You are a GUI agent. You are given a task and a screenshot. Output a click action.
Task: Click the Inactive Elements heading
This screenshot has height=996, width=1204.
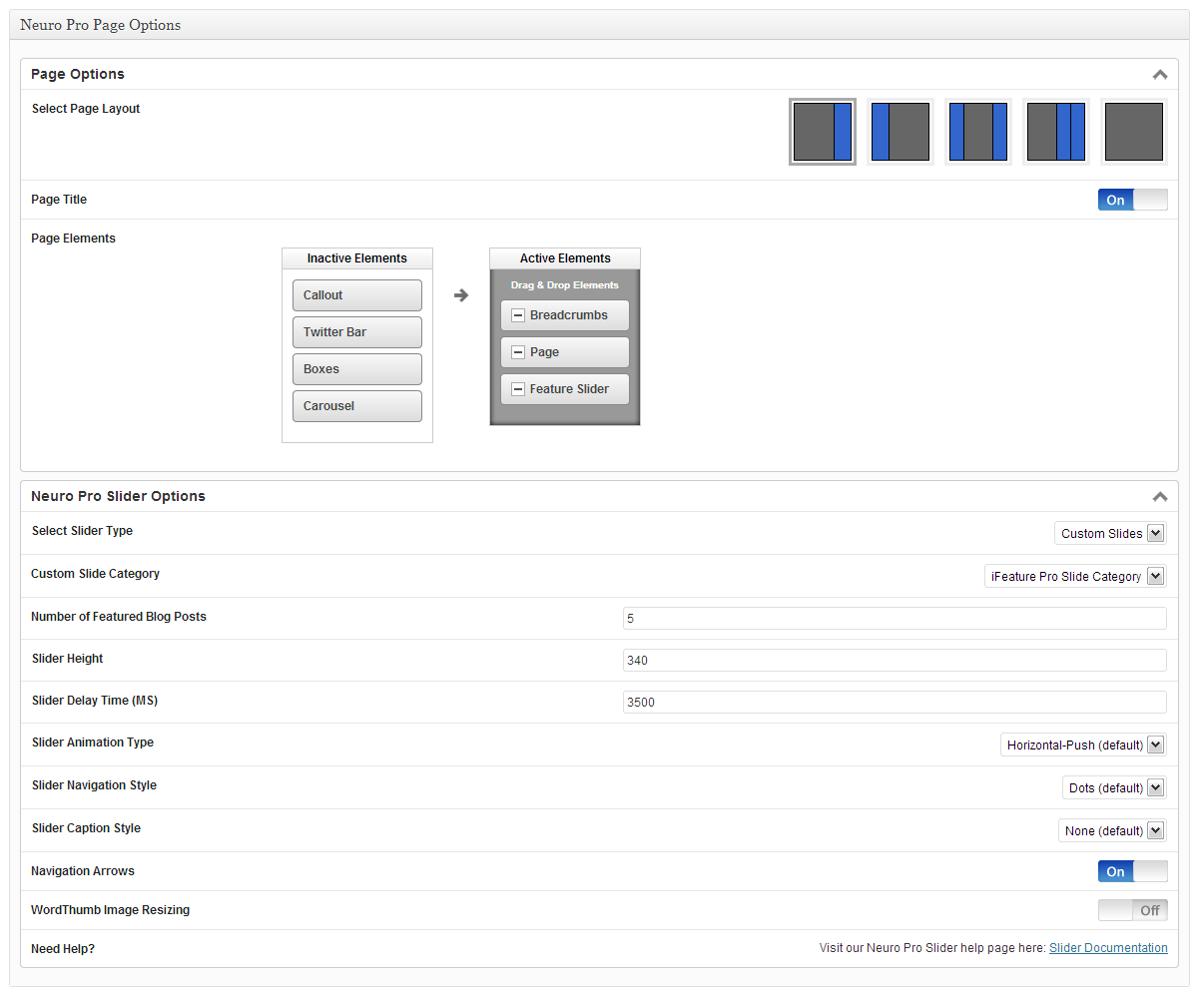(357, 258)
